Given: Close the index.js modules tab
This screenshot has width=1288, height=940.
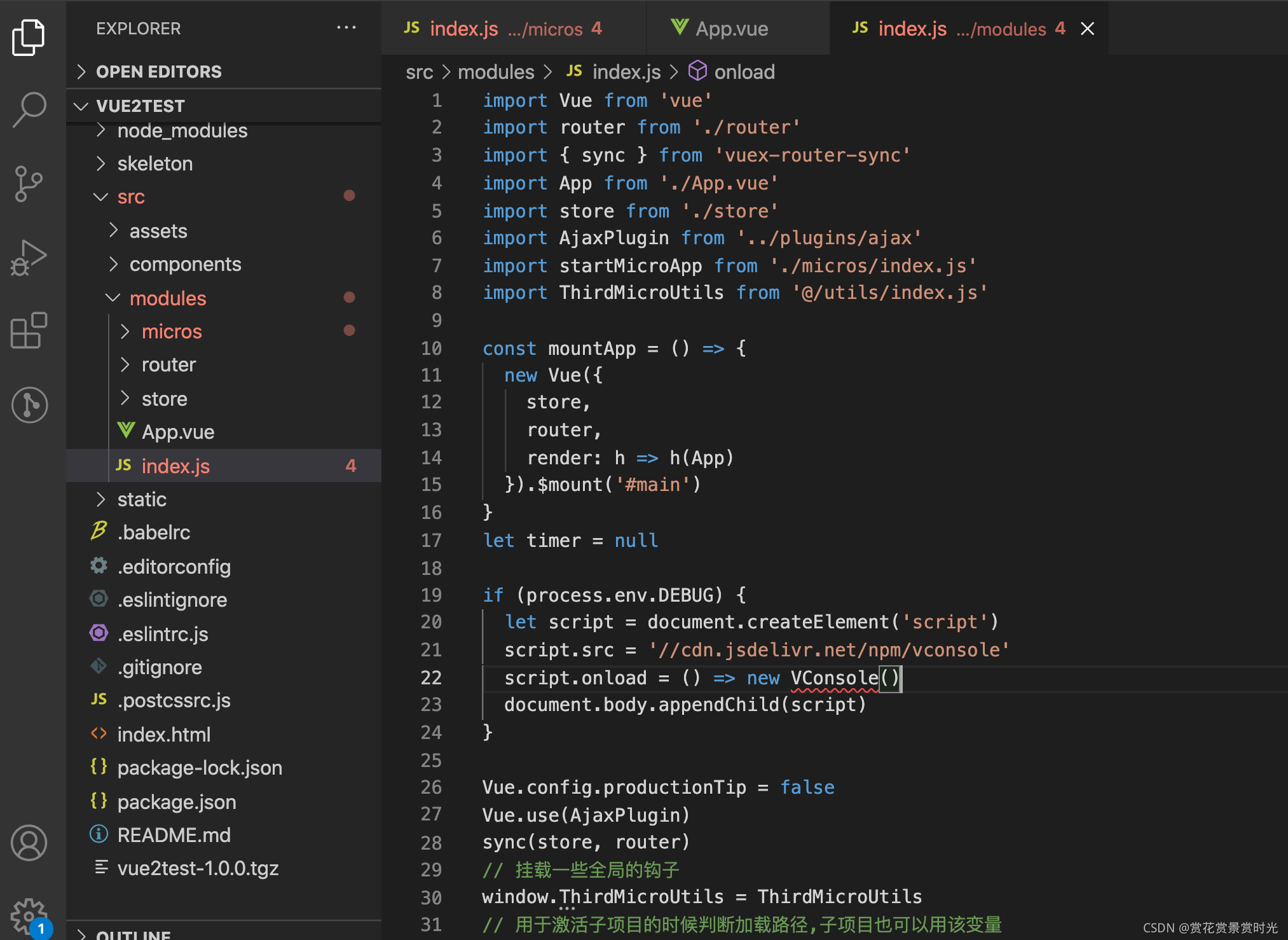Looking at the screenshot, I should coord(1087,29).
